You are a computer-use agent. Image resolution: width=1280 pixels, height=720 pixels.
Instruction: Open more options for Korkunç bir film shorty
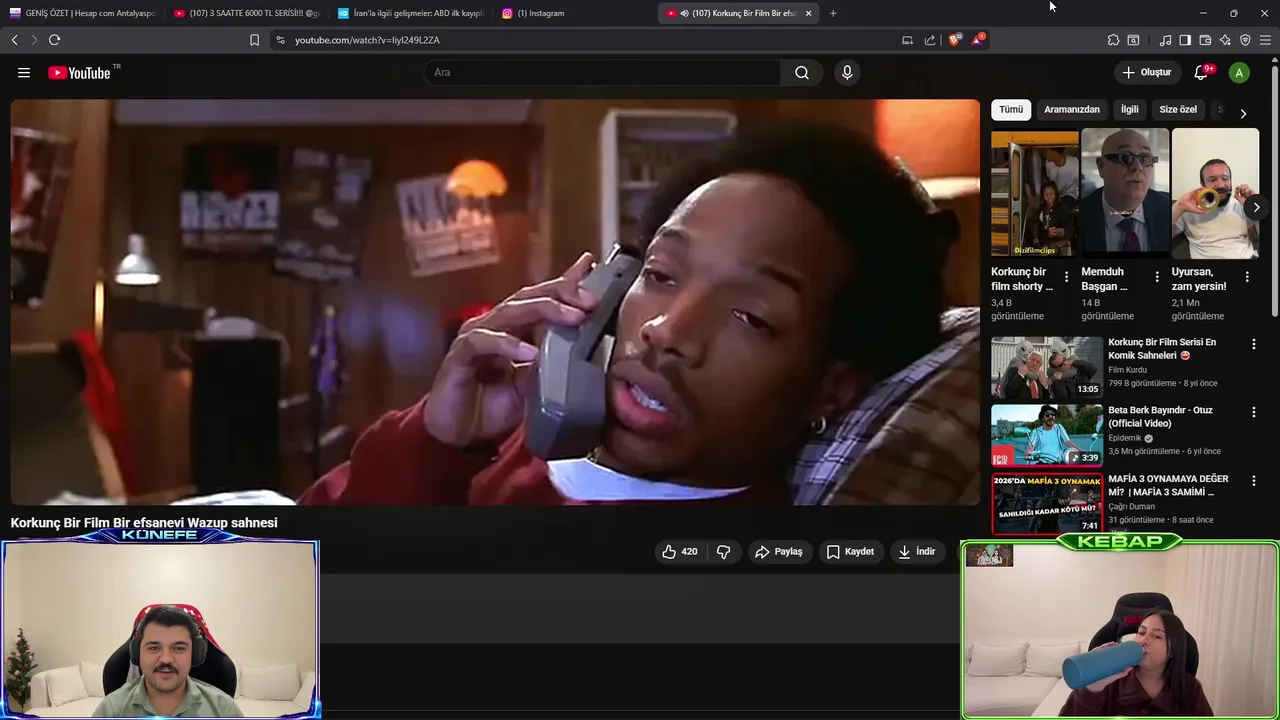(x=1066, y=277)
